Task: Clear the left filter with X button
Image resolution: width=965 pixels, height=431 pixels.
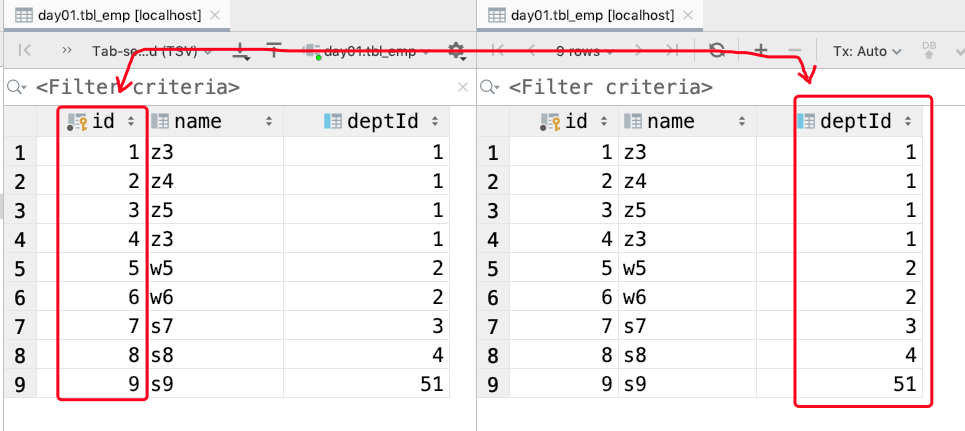Action: (x=462, y=87)
